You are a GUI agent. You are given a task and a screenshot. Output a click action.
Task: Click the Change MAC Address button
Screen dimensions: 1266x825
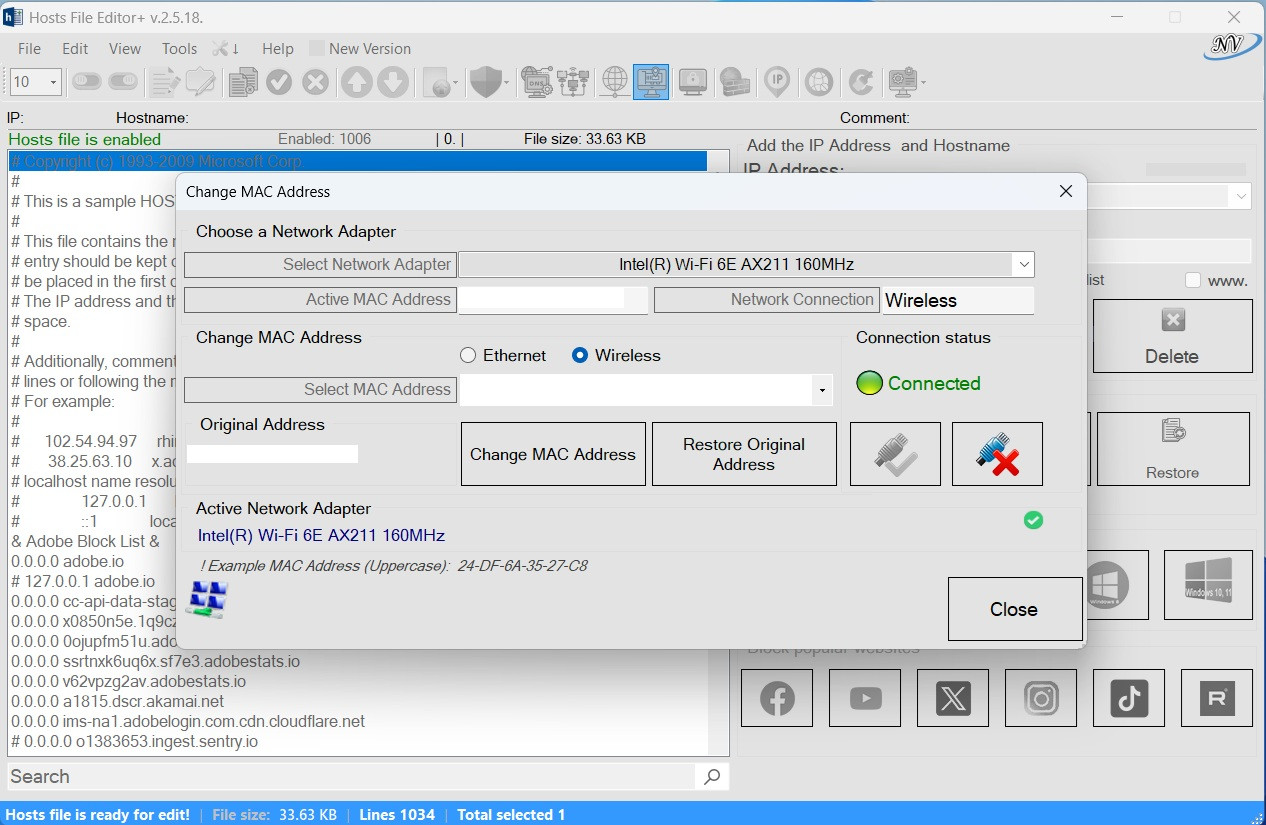point(553,454)
